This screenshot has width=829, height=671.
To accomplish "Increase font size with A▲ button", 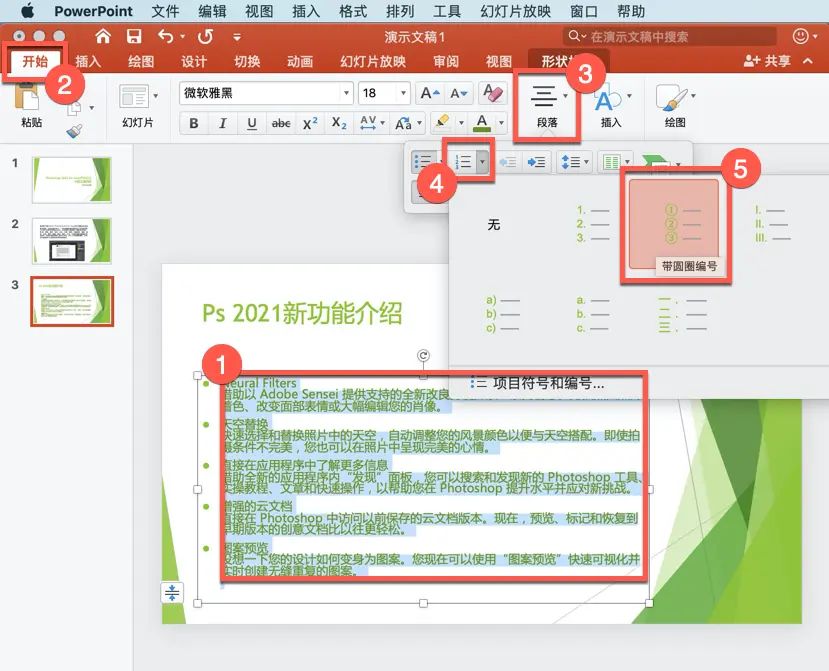I will (430, 94).
